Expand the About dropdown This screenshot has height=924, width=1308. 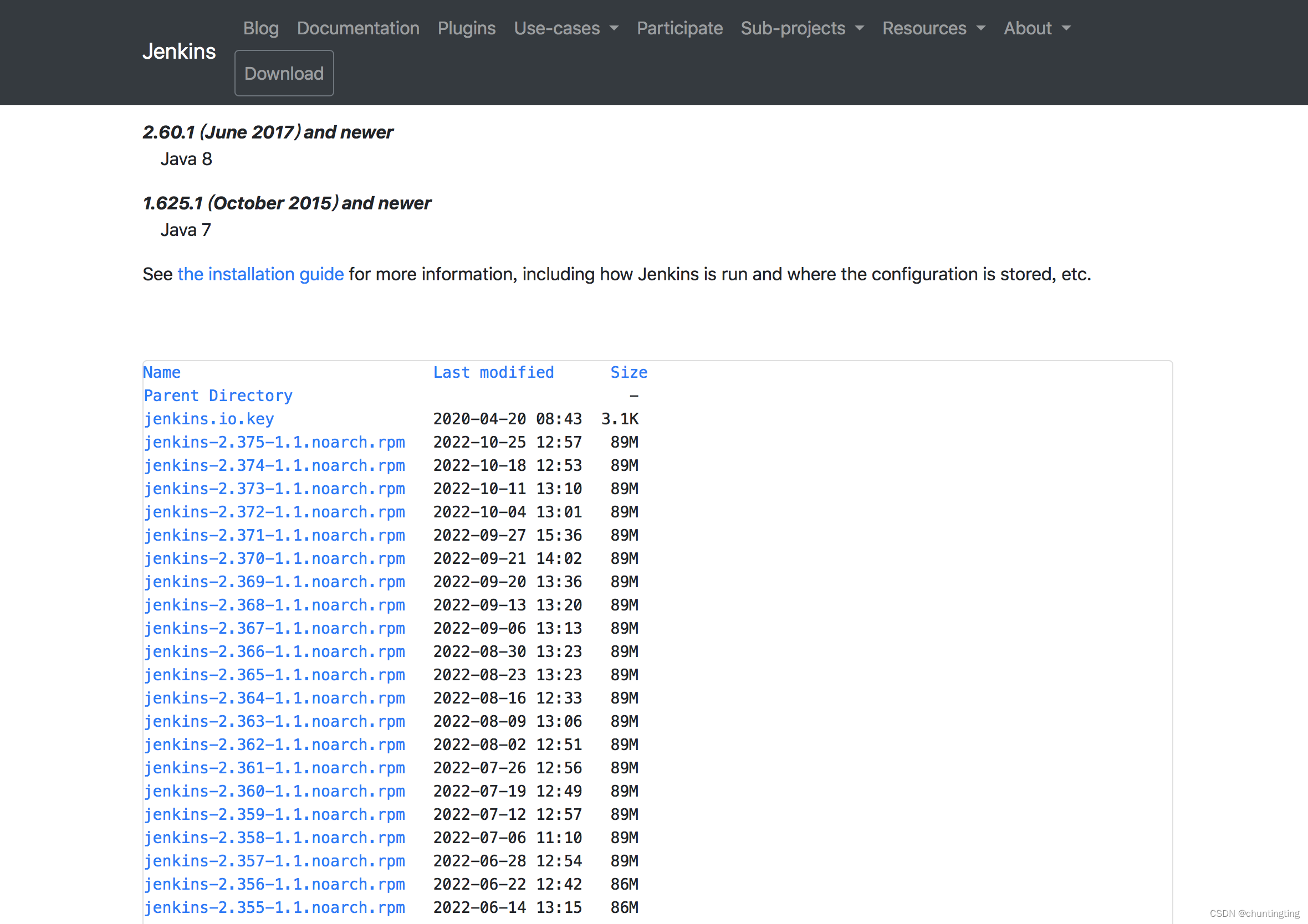1038,28
